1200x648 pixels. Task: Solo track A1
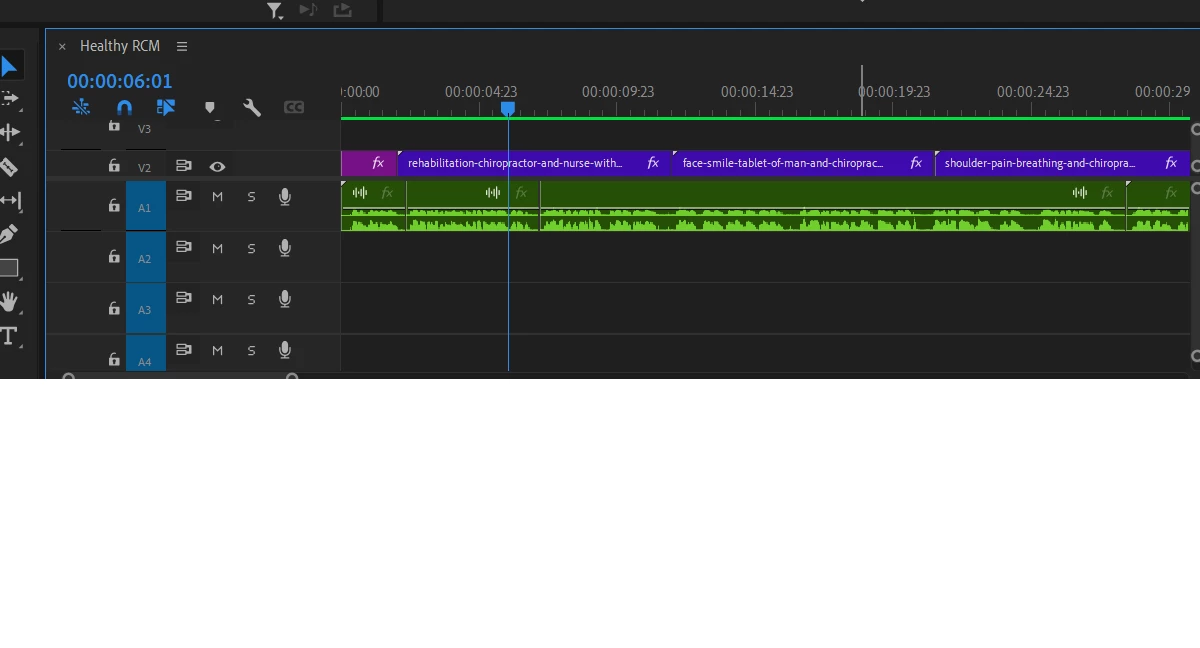[x=251, y=197]
